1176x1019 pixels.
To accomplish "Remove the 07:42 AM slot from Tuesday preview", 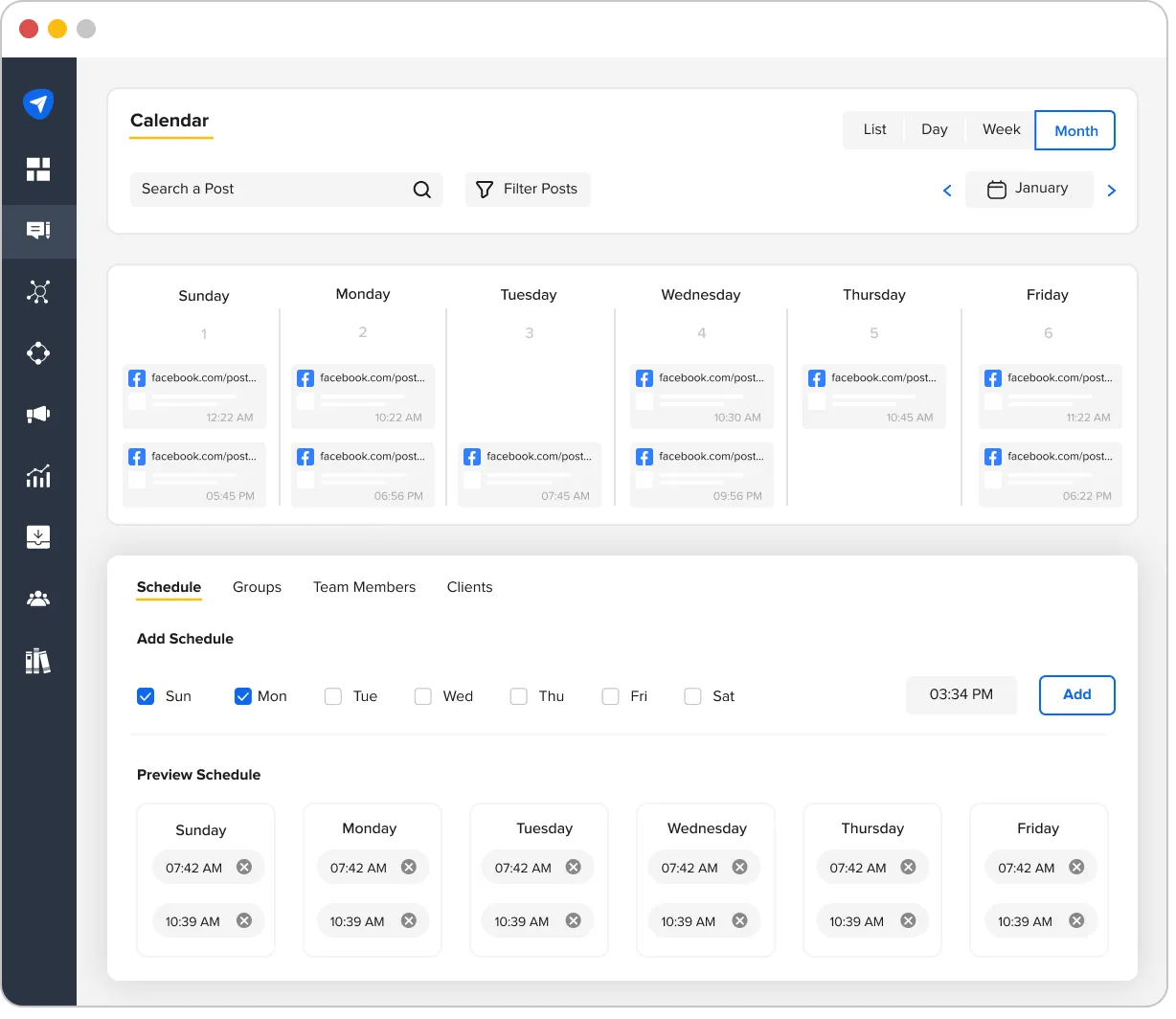I will (573, 867).
